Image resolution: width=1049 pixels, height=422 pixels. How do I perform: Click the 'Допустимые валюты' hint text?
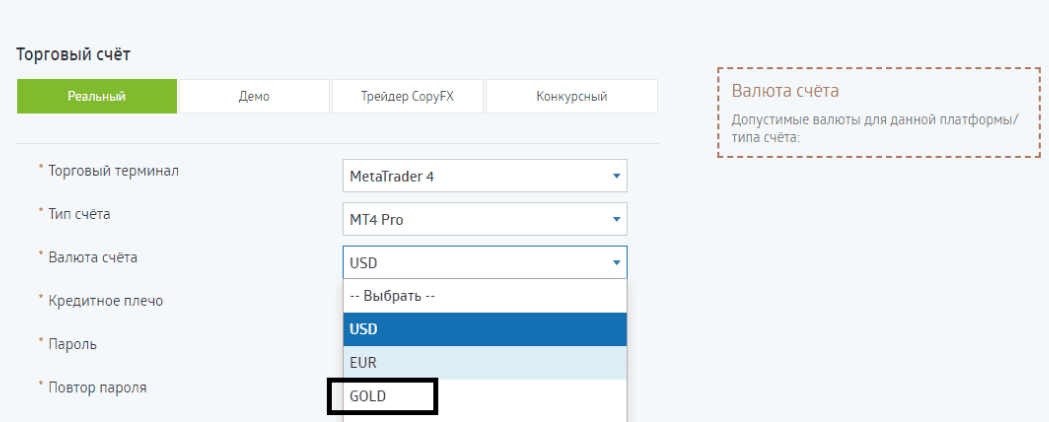(x=874, y=129)
